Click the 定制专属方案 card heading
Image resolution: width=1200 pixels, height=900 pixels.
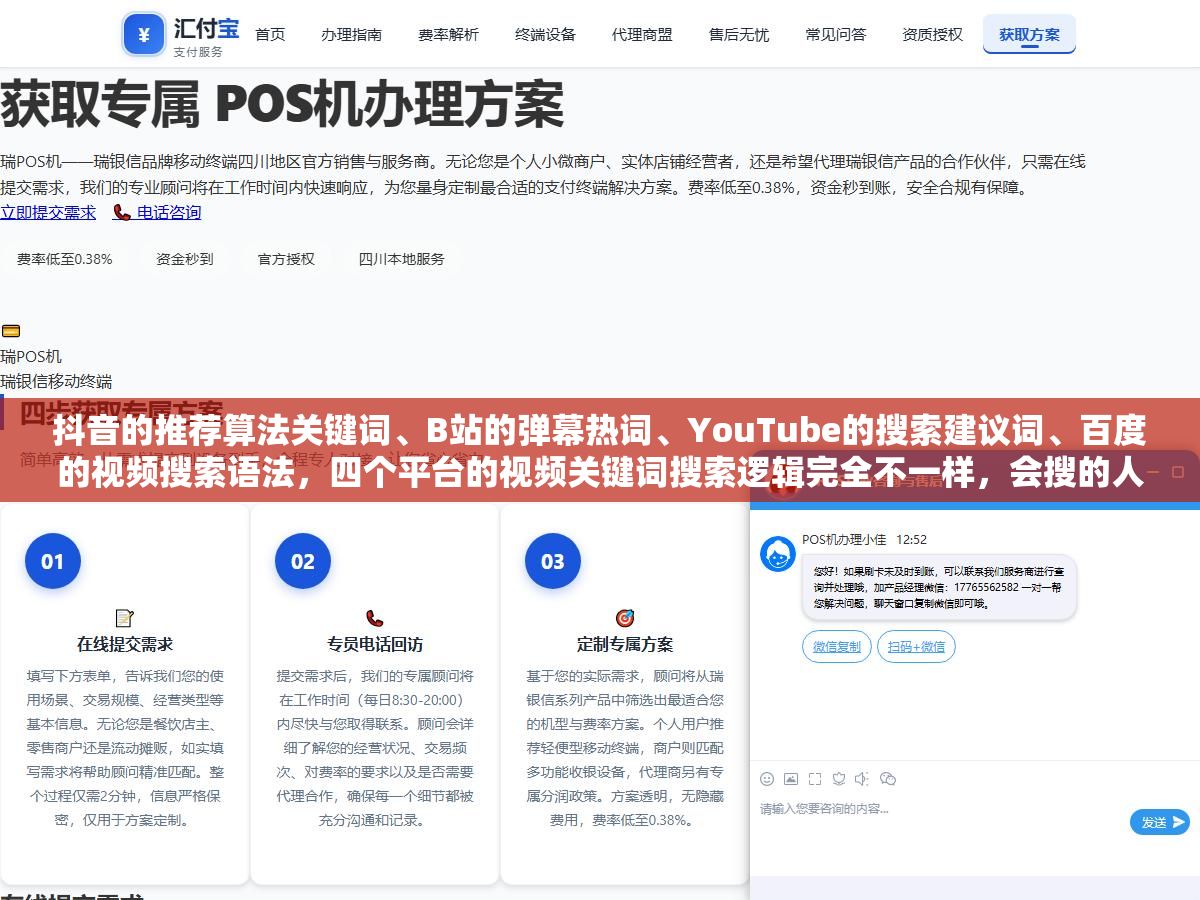[625, 645]
